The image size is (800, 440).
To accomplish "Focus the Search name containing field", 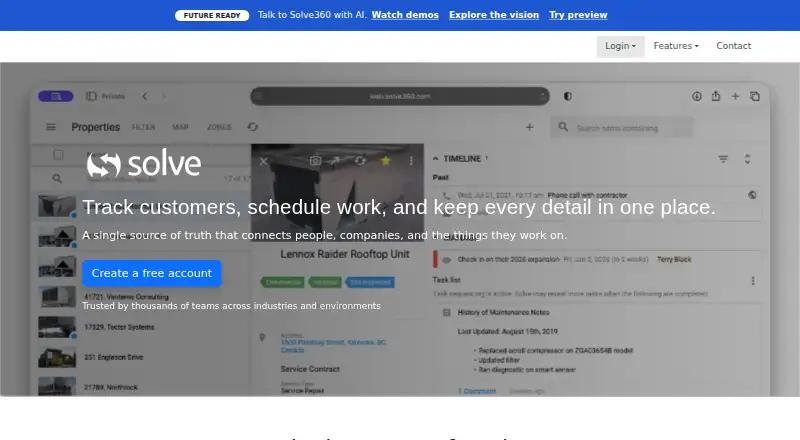I will pos(621,128).
